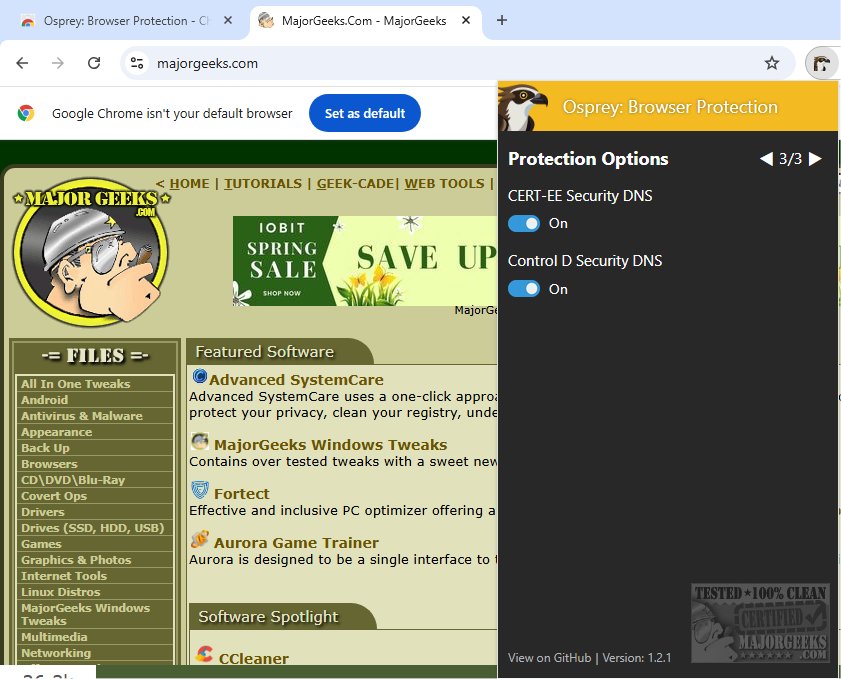Switch to Osprey: Browser Protection tab

coord(126,21)
